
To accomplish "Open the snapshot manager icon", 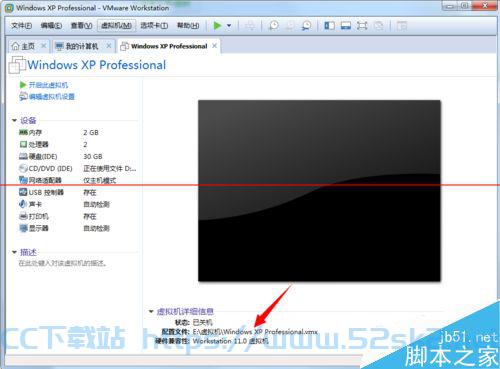I will pos(306,26).
